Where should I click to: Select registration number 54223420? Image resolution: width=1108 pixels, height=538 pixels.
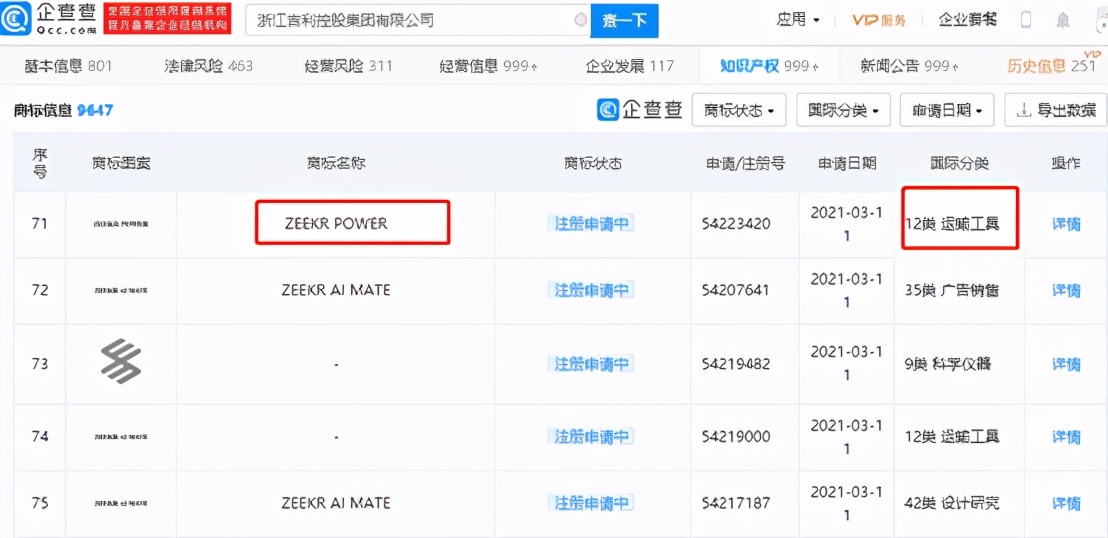[x=736, y=224]
